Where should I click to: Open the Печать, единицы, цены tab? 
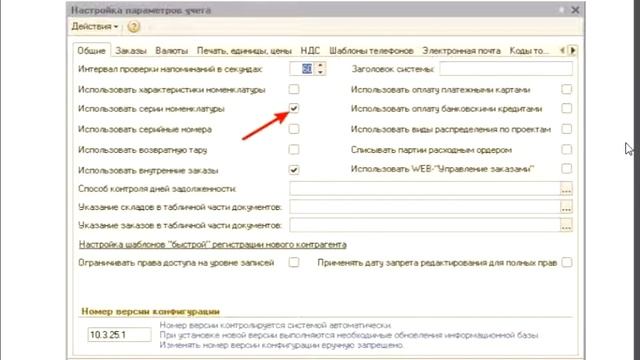[x=244, y=51]
